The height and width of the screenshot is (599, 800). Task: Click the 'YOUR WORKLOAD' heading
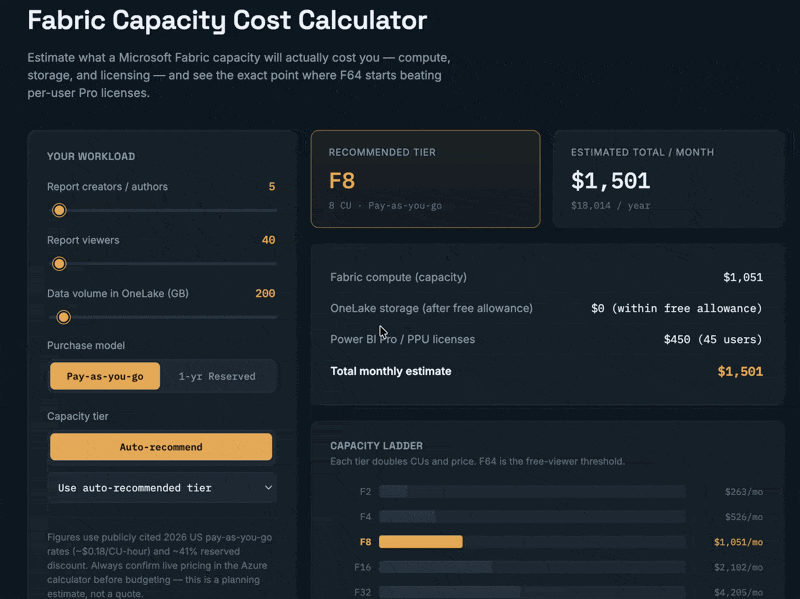(x=91, y=157)
